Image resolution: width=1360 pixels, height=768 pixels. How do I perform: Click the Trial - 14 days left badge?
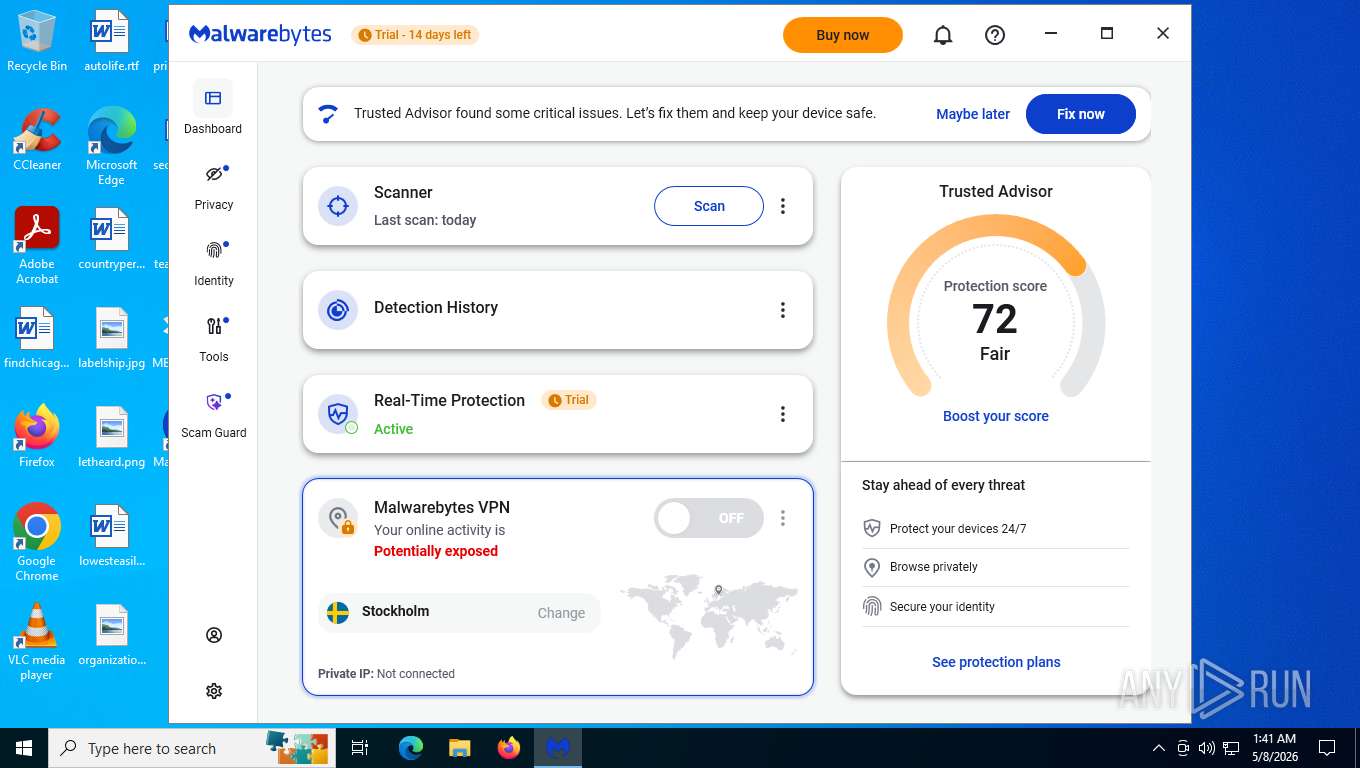[415, 35]
